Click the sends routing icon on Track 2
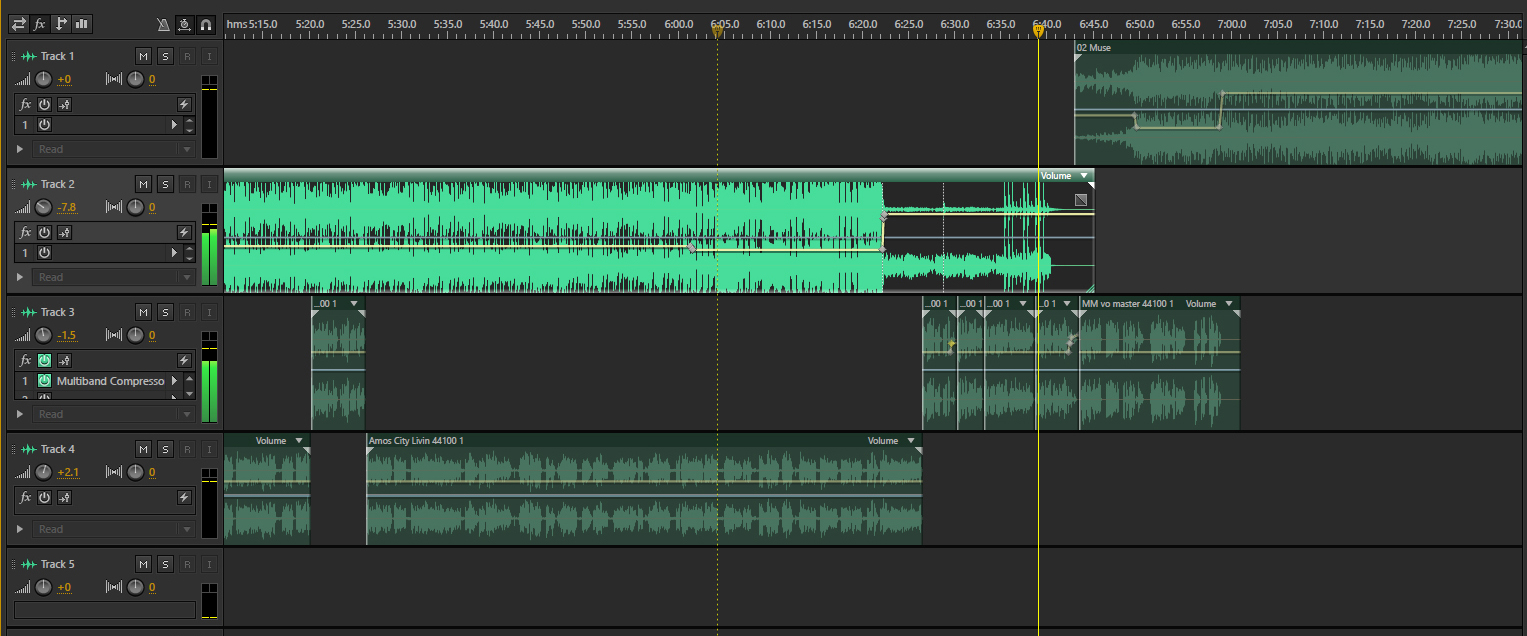Viewport: 1527px width, 636px height. [63, 231]
